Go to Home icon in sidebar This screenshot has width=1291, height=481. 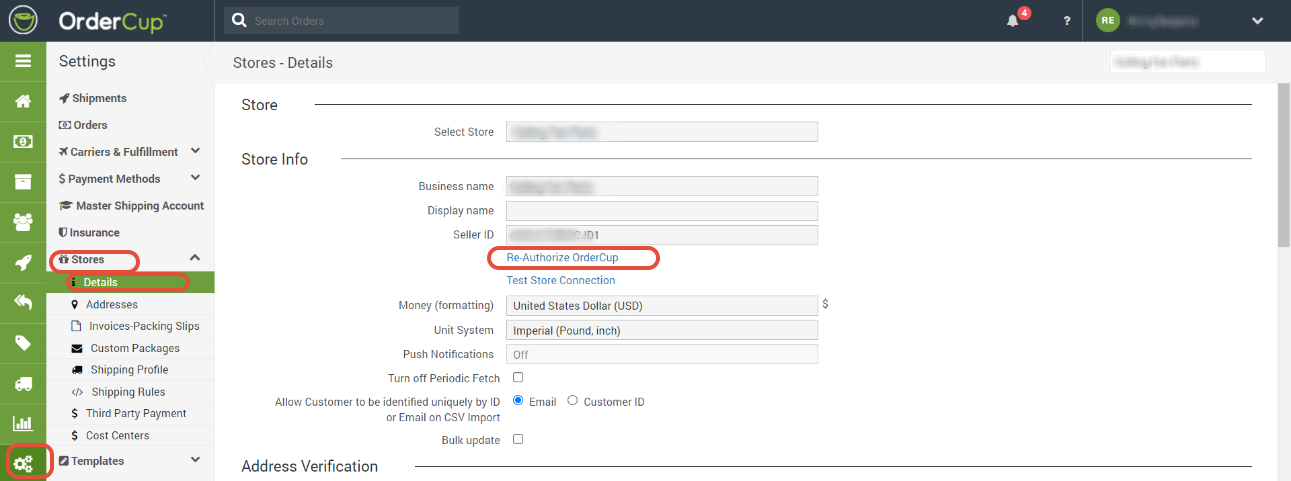[22, 101]
